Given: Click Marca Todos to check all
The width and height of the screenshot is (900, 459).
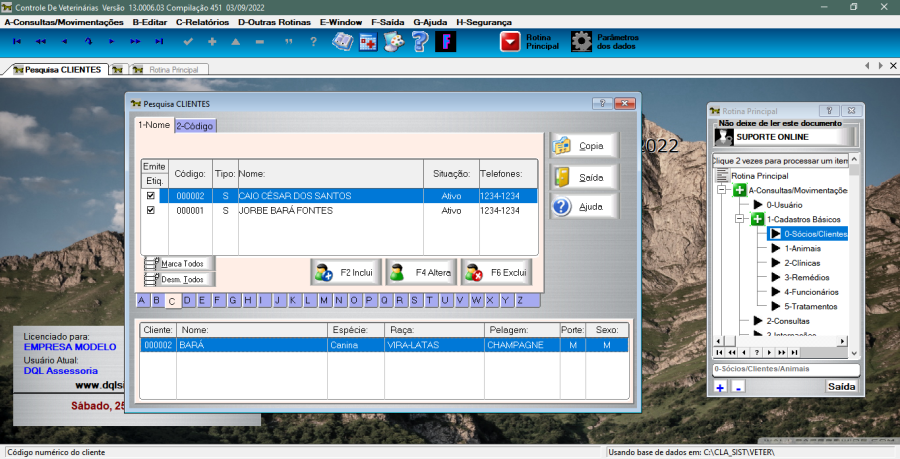Looking at the screenshot, I should tap(180, 264).
